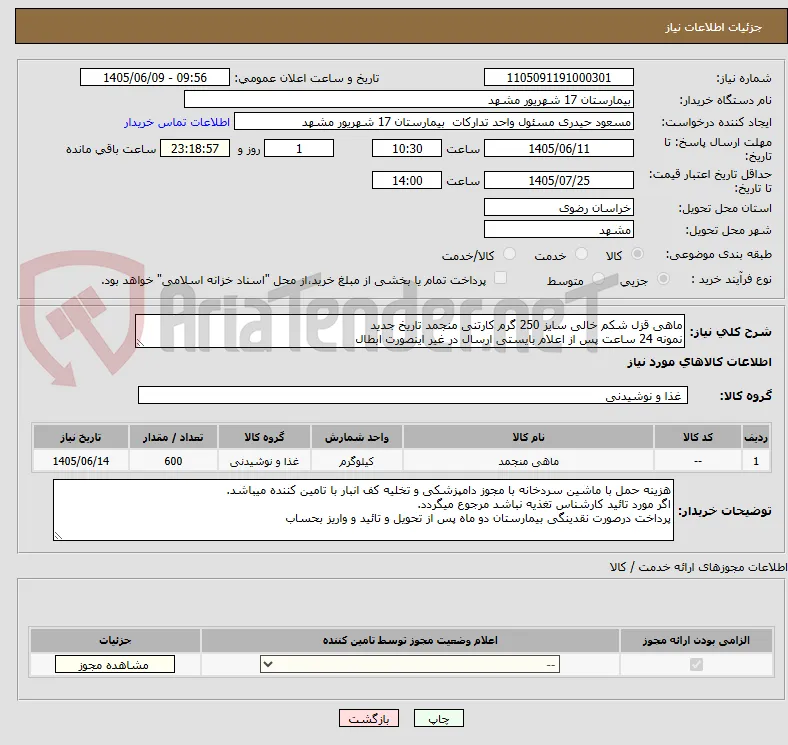Click the کیلوگرم unit cell
The image size is (788, 745).
(x=356, y=461)
